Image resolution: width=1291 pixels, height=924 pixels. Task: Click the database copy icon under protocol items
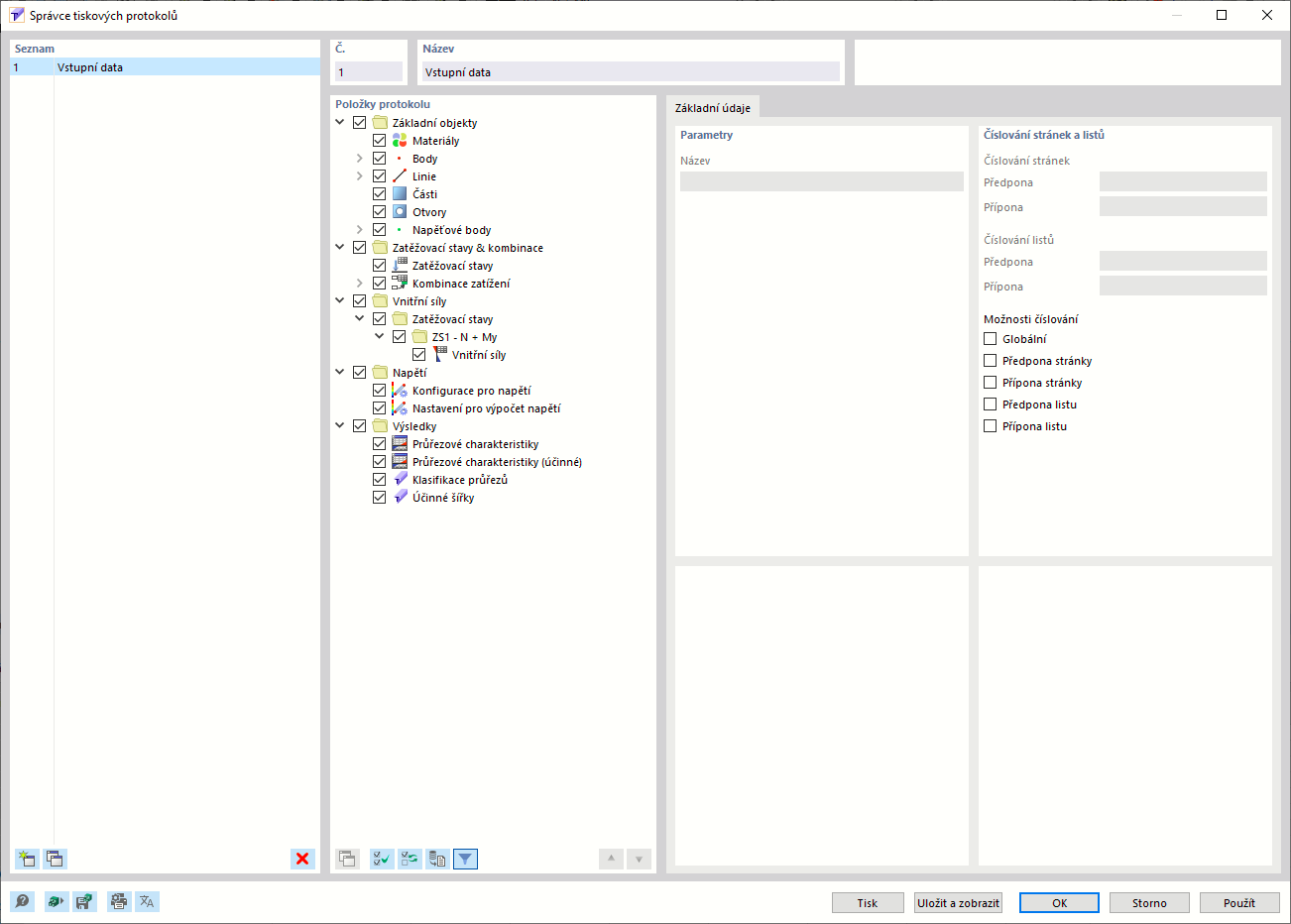pos(437,859)
